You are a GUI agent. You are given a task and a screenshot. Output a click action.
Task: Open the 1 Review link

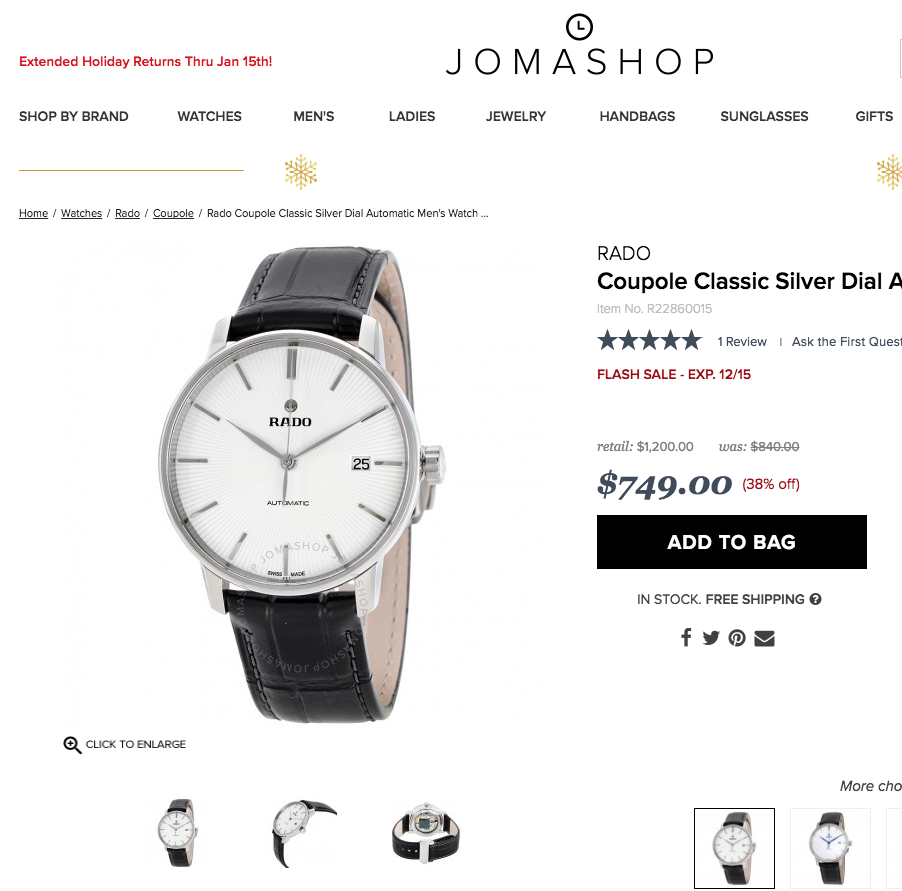(x=742, y=342)
